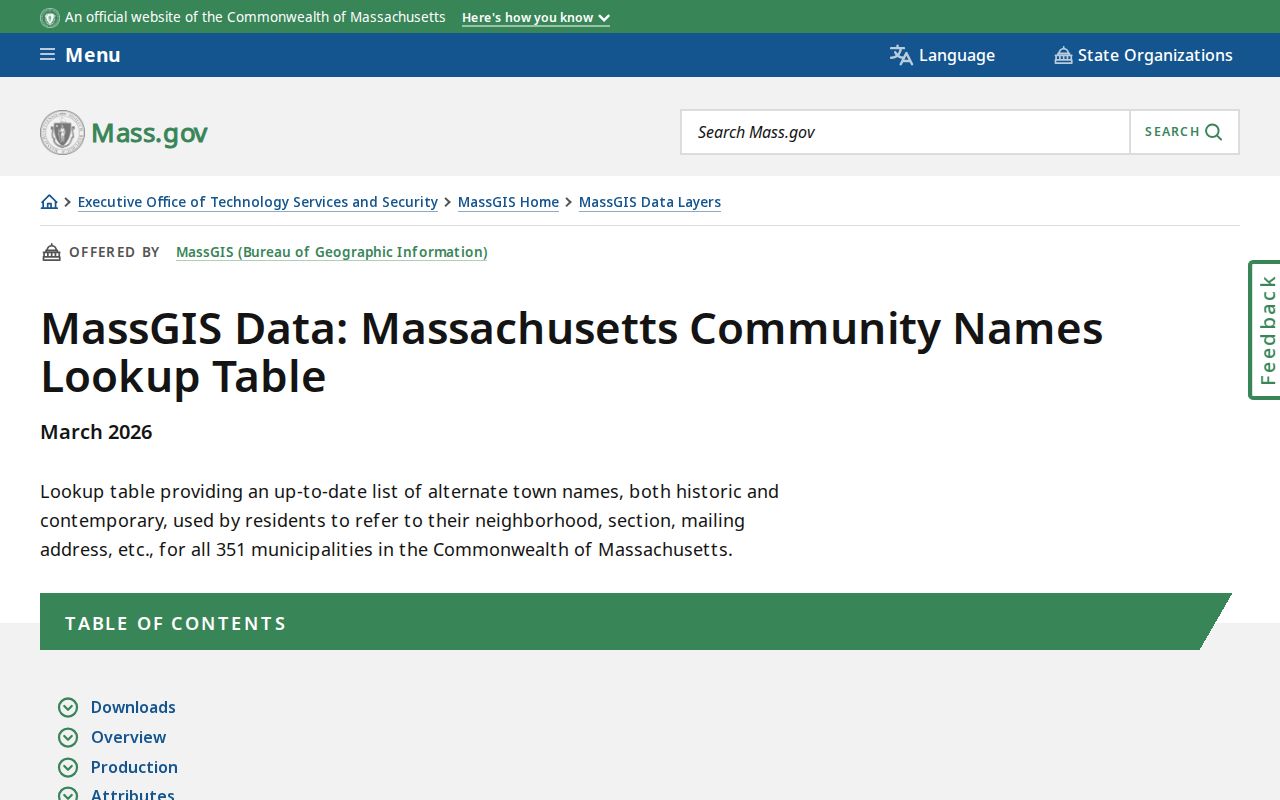
Task: Jump to the Production section
Action: click(x=134, y=767)
